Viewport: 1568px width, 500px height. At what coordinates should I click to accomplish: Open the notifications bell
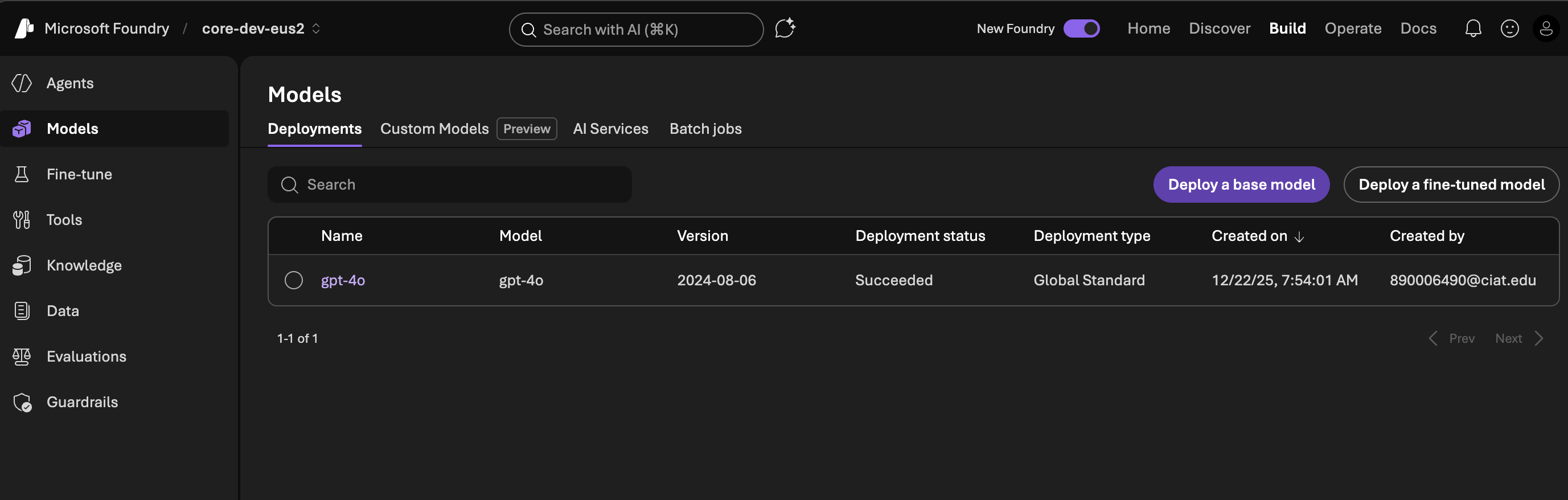[x=1472, y=28]
